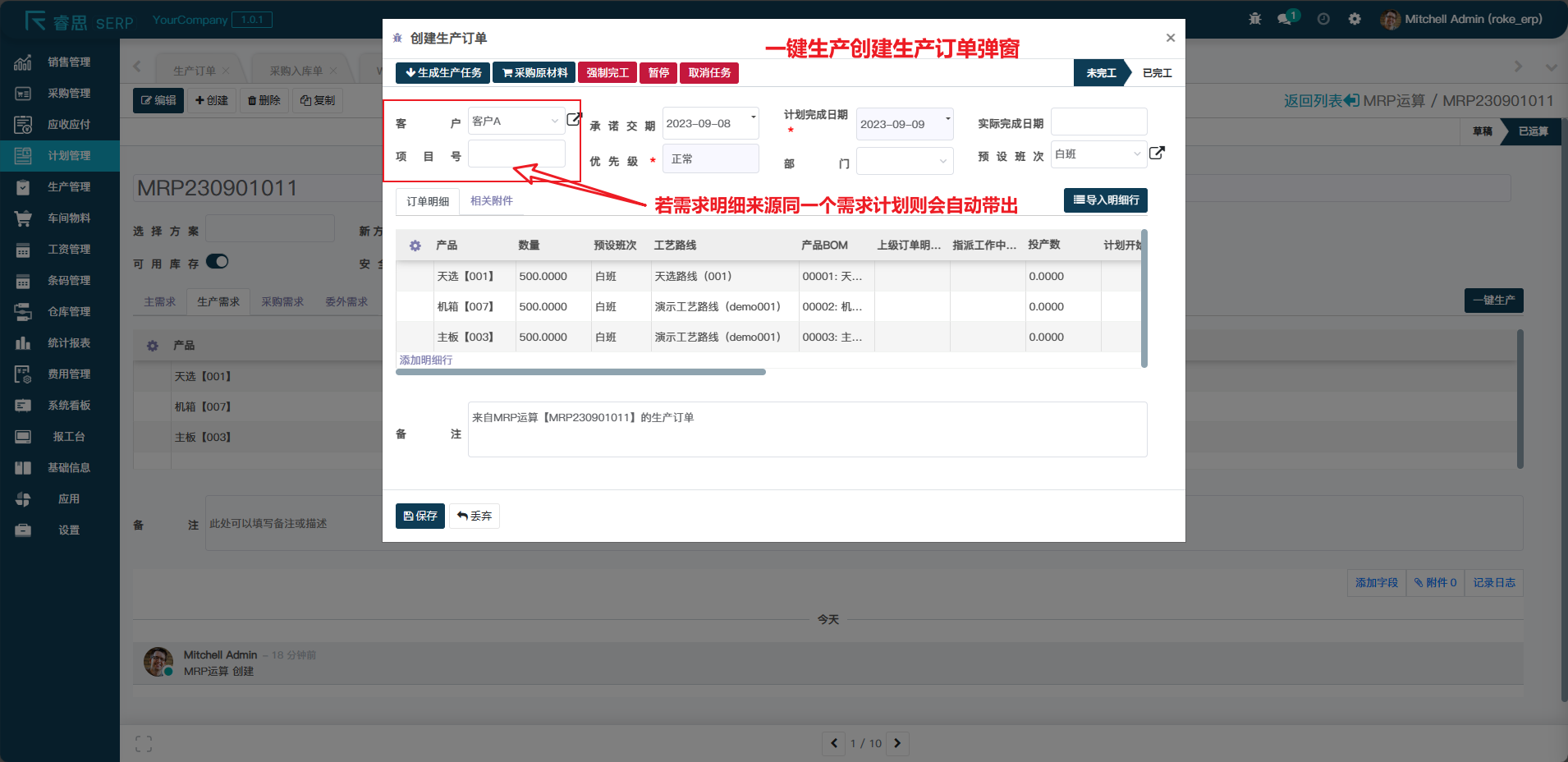Open the 承诺交期 date picker

[710, 124]
